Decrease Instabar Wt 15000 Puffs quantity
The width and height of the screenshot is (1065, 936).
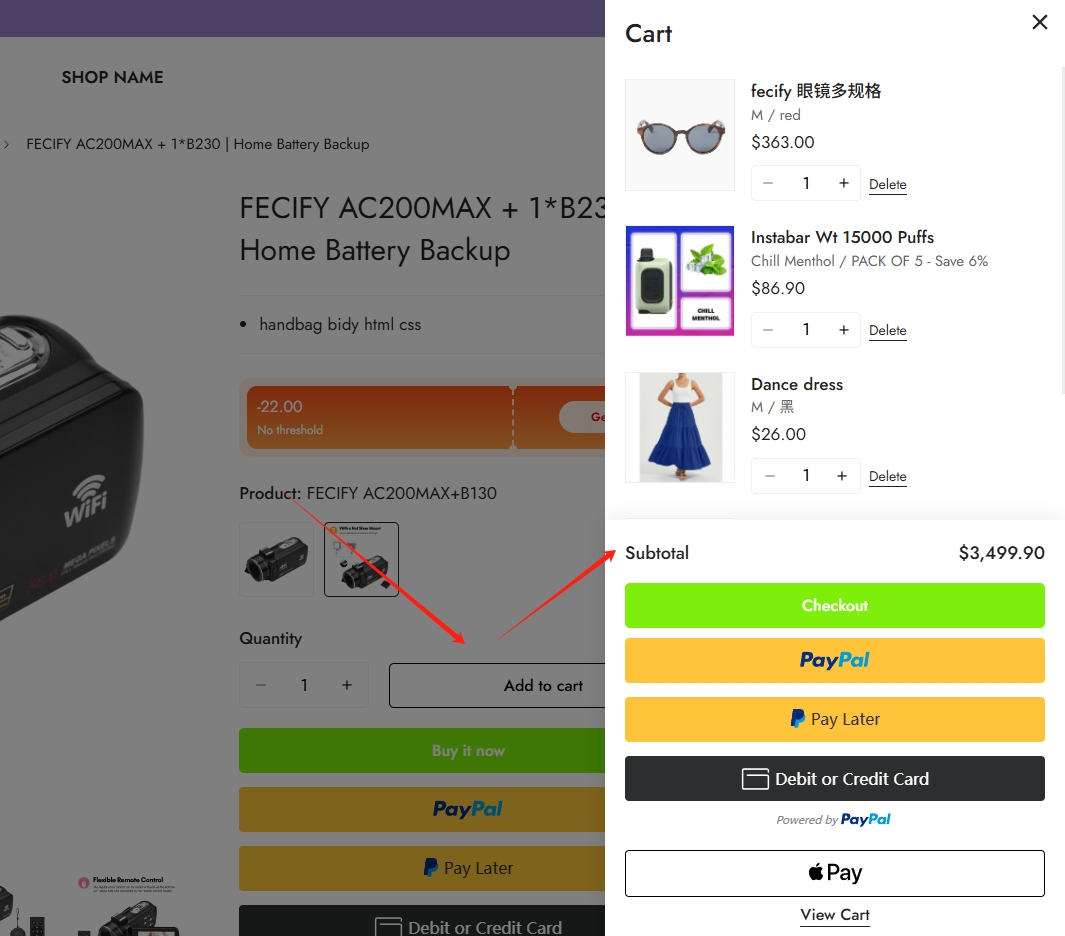768,330
